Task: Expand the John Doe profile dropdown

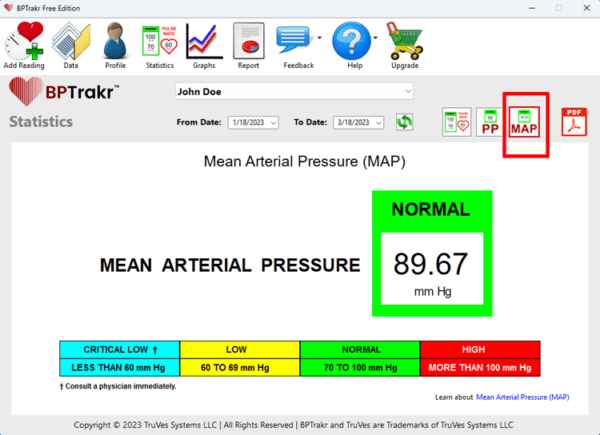Action: click(407, 92)
